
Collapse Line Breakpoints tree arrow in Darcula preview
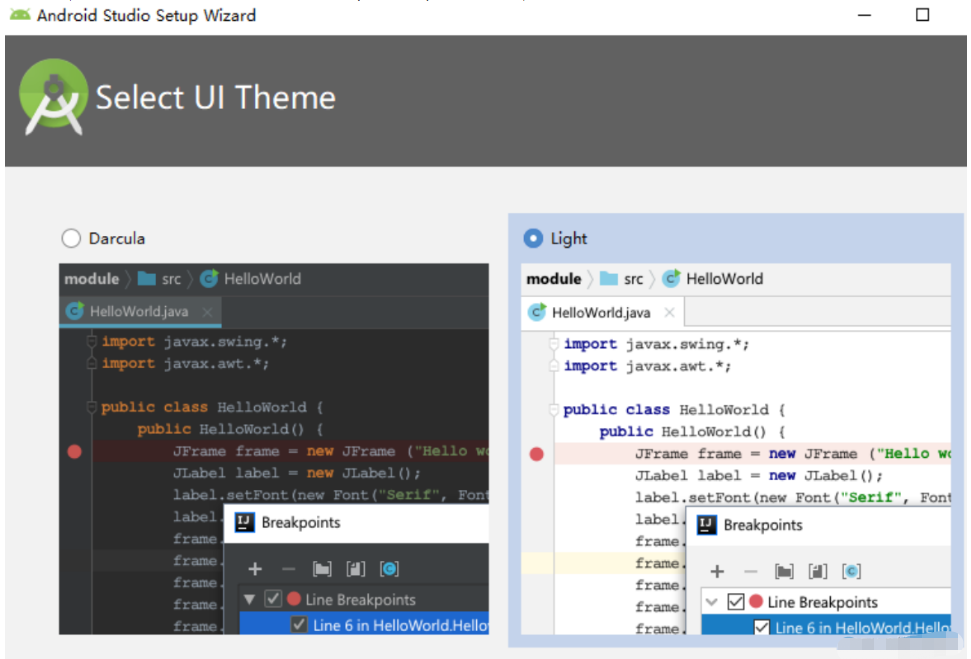click(249, 599)
